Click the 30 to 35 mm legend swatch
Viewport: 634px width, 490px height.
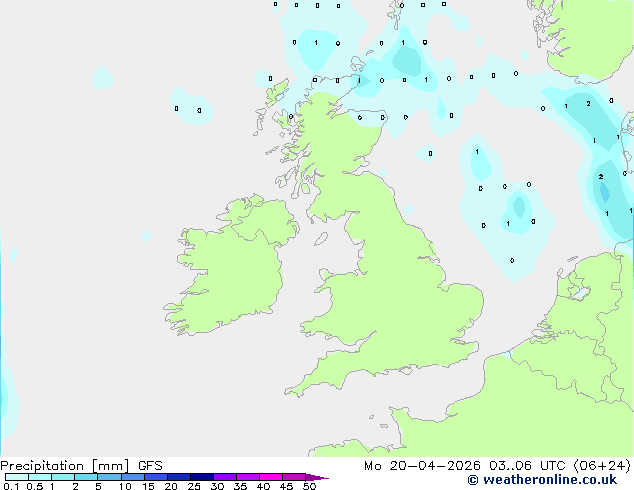(x=225, y=477)
